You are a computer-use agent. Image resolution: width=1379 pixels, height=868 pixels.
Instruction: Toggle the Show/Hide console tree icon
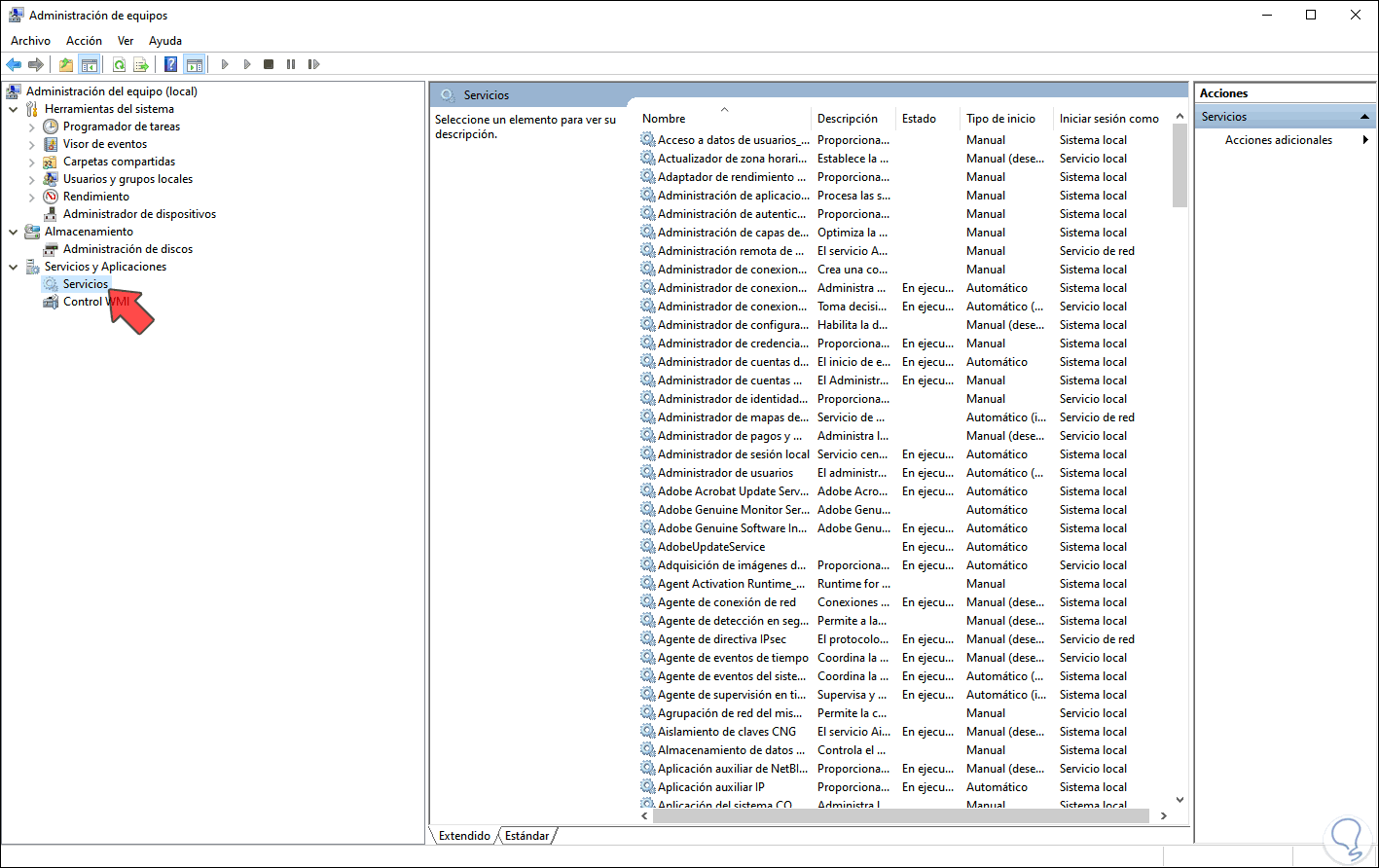(91, 63)
